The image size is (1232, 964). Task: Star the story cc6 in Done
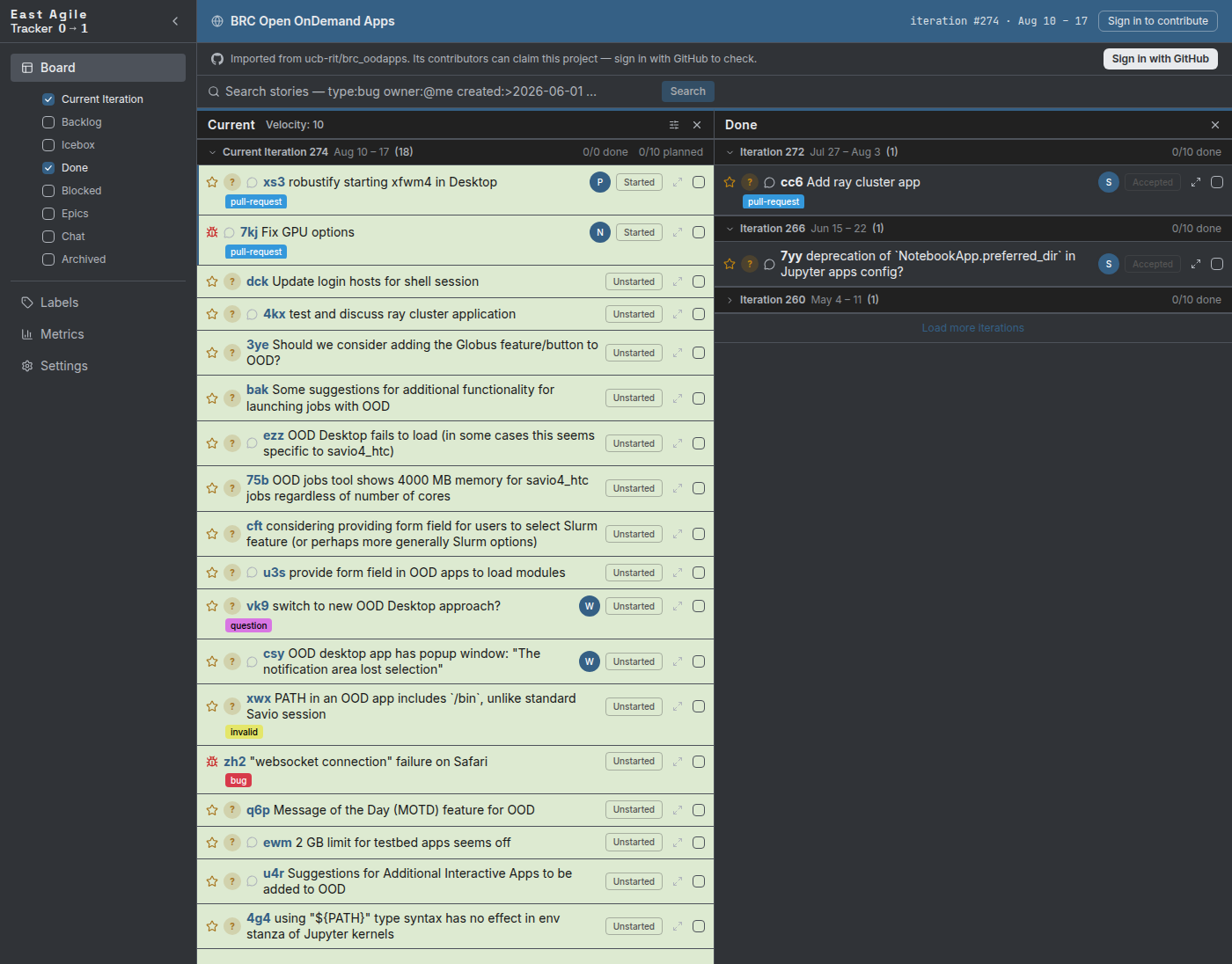730,182
